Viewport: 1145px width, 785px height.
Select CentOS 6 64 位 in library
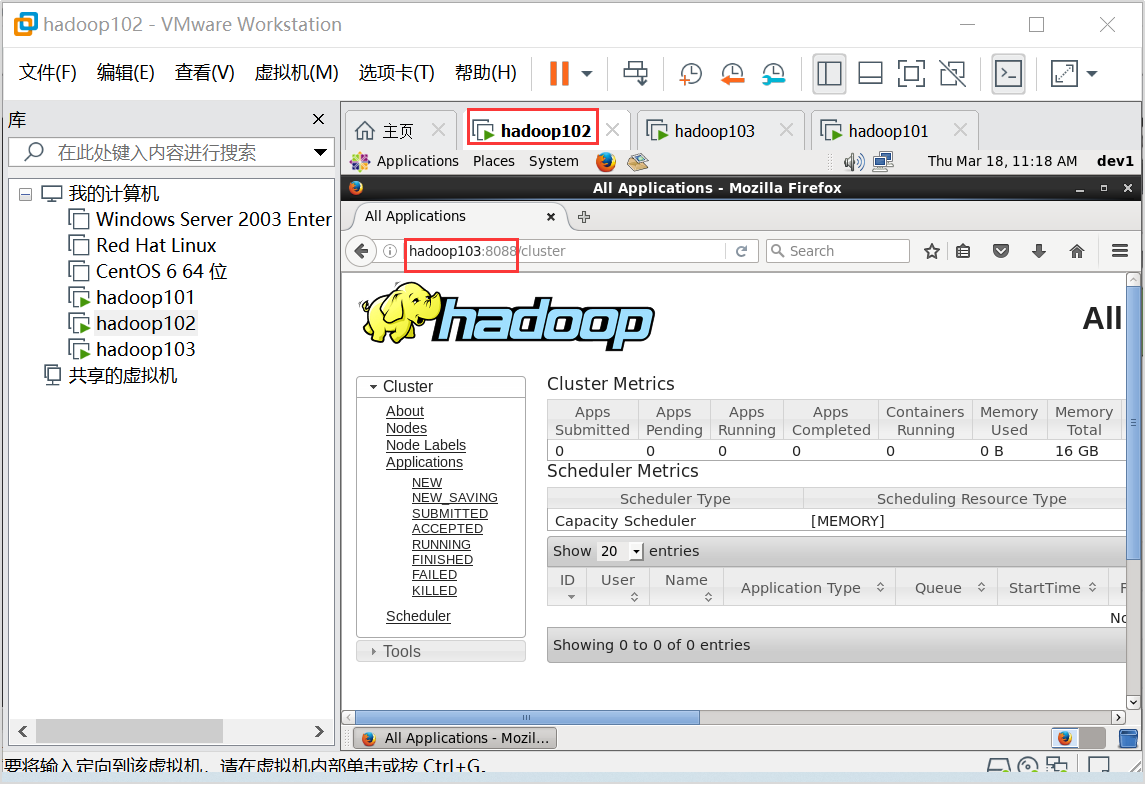(161, 272)
